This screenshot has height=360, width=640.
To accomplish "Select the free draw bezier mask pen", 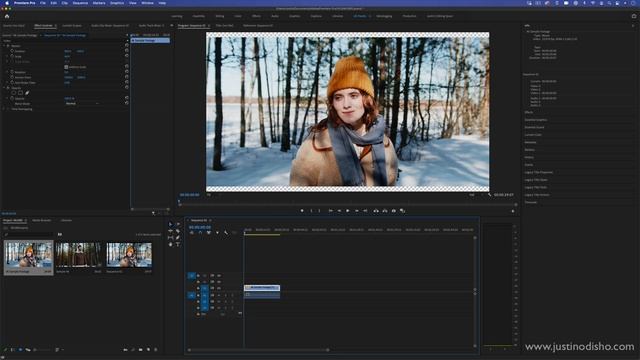I will pos(27,93).
